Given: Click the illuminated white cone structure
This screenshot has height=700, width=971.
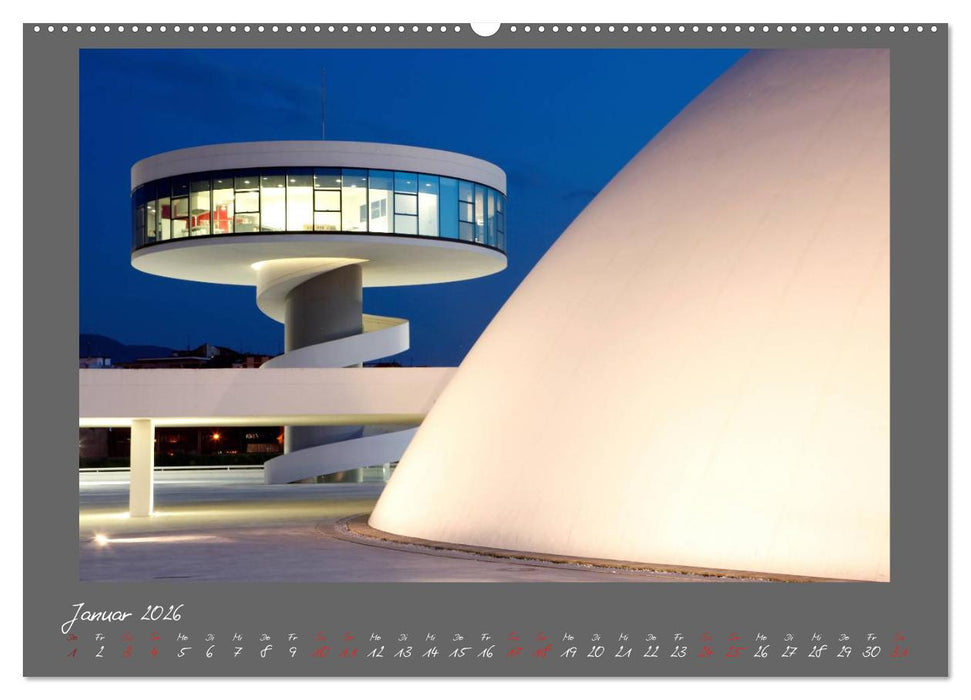Looking at the screenshot, I should (x=680, y=380).
